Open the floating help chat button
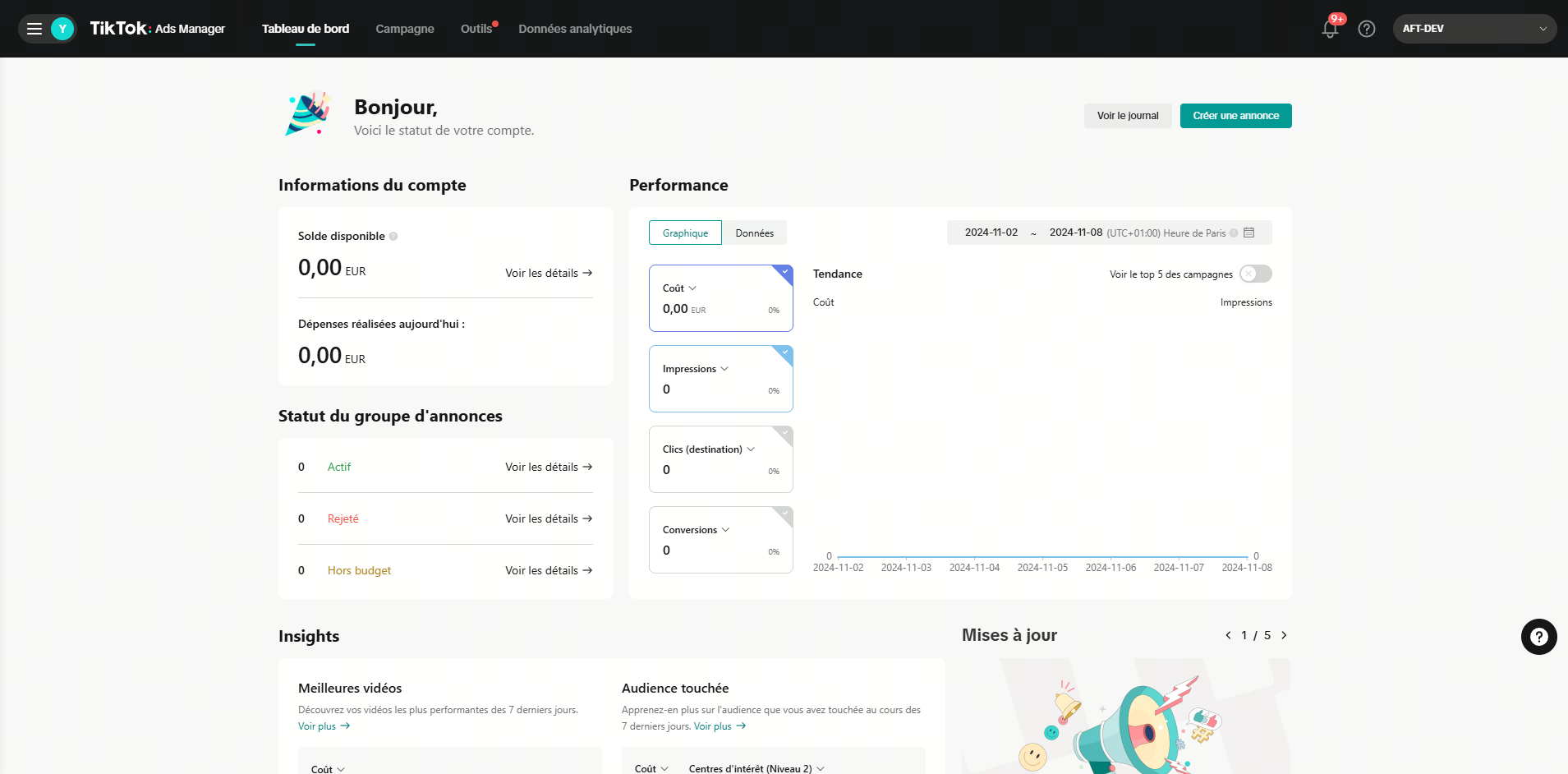Viewport: 1568px width, 774px height. (x=1538, y=637)
